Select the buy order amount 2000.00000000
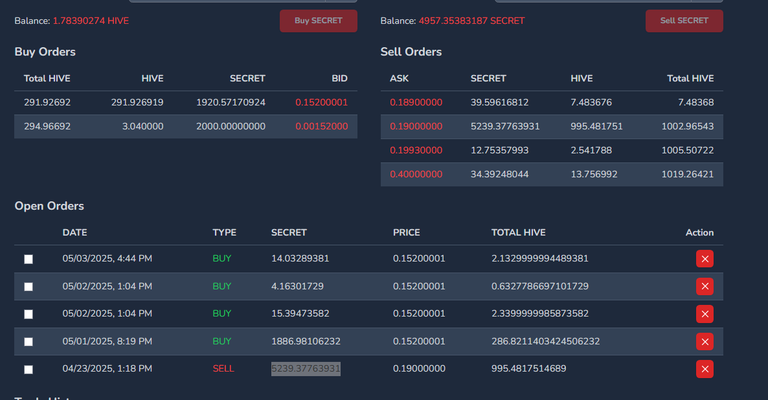 pos(231,126)
